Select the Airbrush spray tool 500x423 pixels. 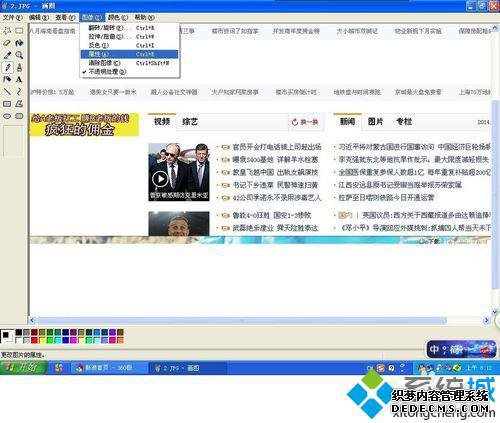[x=7, y=79]
